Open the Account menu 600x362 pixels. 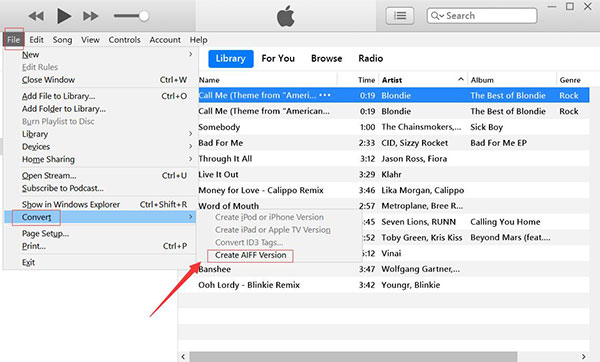coord(165,39)
